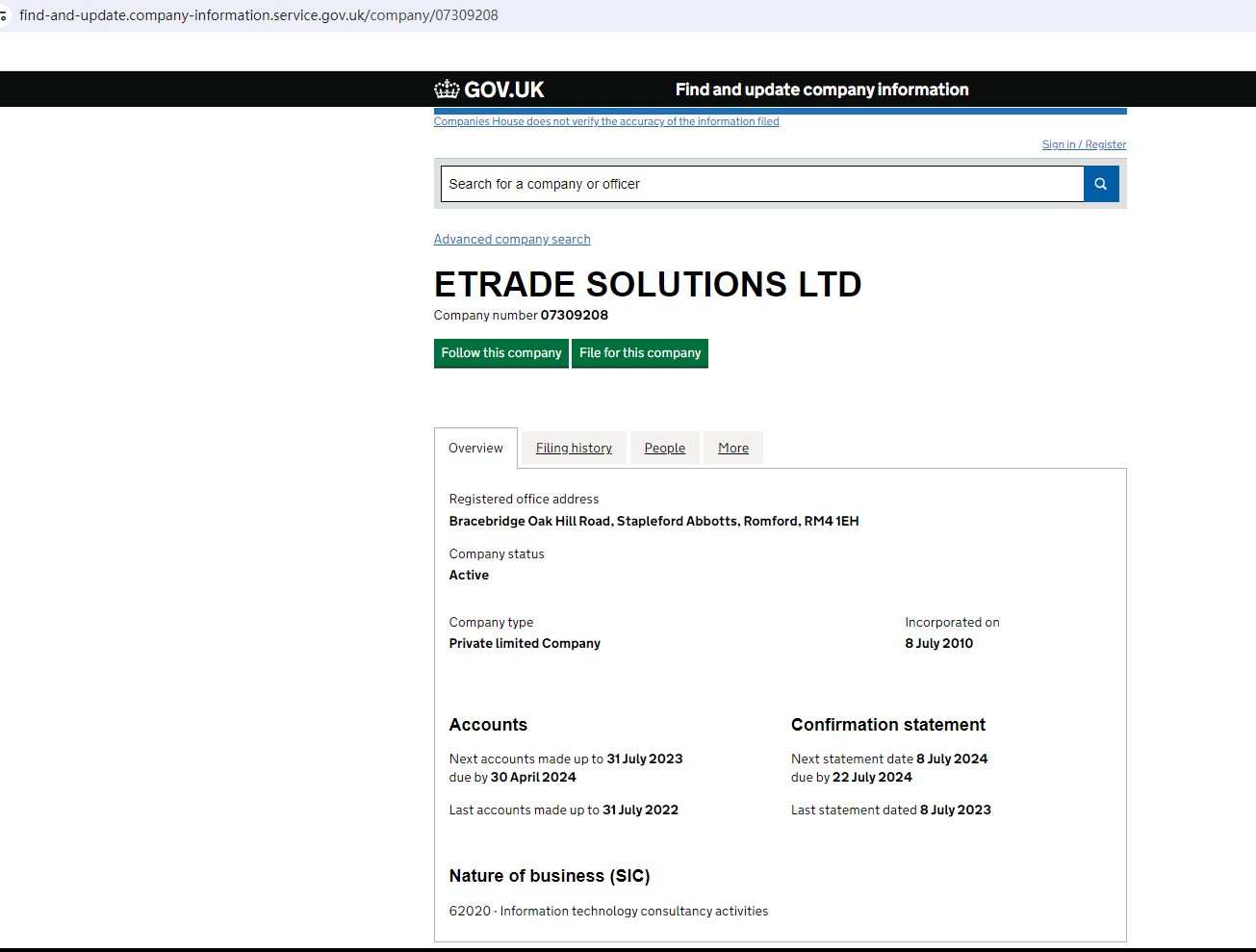The height and width of the screenshot is (952, 1256).
Task: Click the ETRADE SOLUTIONS LTD heading
Action: coord(648,284)
